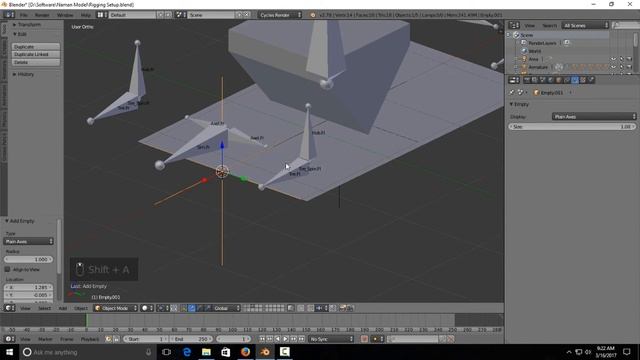This screenshot has width=640, height=360.
Task: Click the Size slider in Empty panel
Action: (572, 127)
